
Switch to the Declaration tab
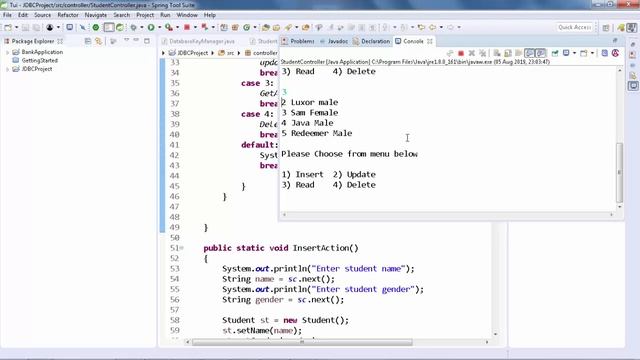[x=371, y=41]
